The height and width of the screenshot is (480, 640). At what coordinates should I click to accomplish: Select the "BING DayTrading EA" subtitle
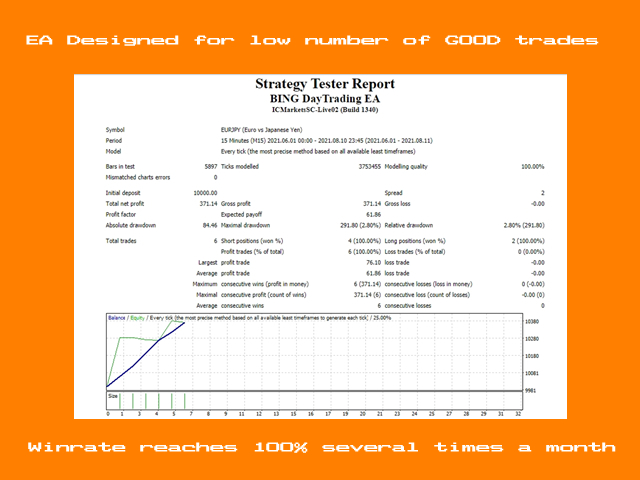(325, 99)
